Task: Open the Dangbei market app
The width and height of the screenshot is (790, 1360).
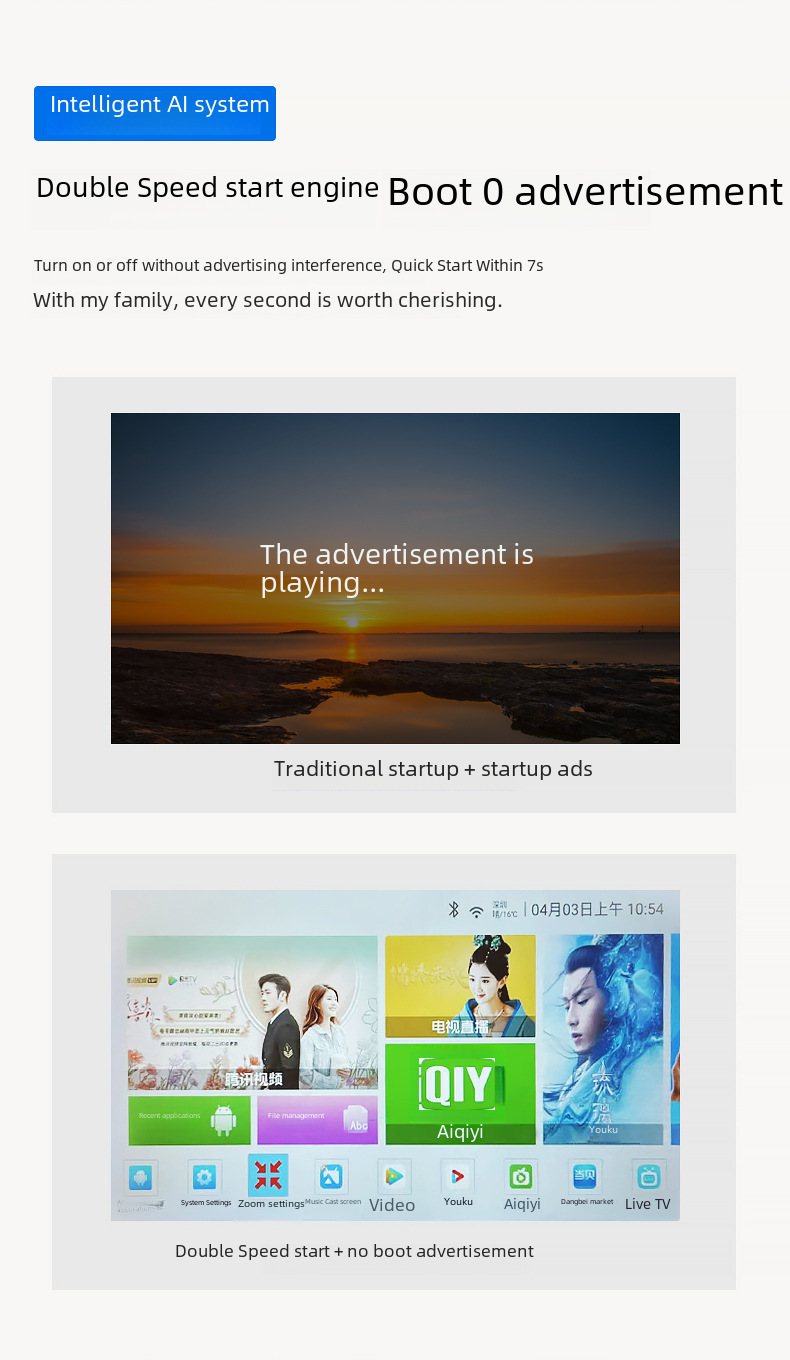Action: point(585,1176)
